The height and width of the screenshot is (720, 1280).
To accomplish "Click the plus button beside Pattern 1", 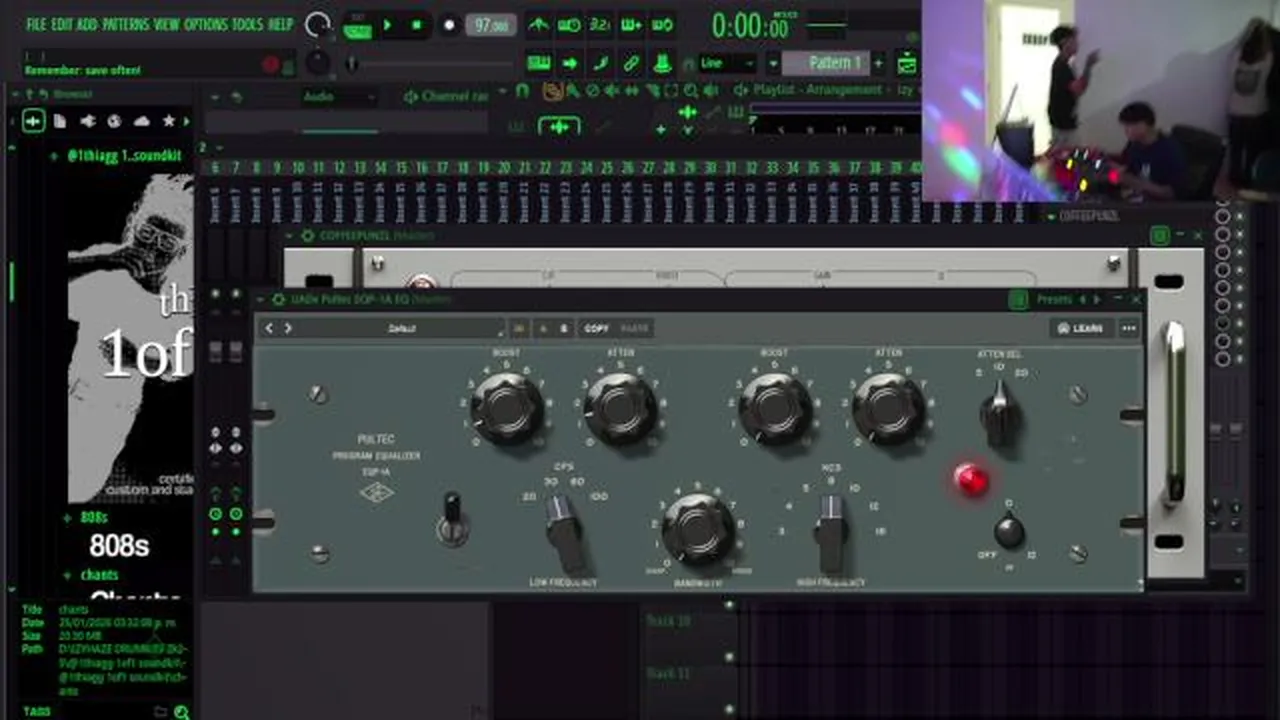I will (x=878, y=63).
